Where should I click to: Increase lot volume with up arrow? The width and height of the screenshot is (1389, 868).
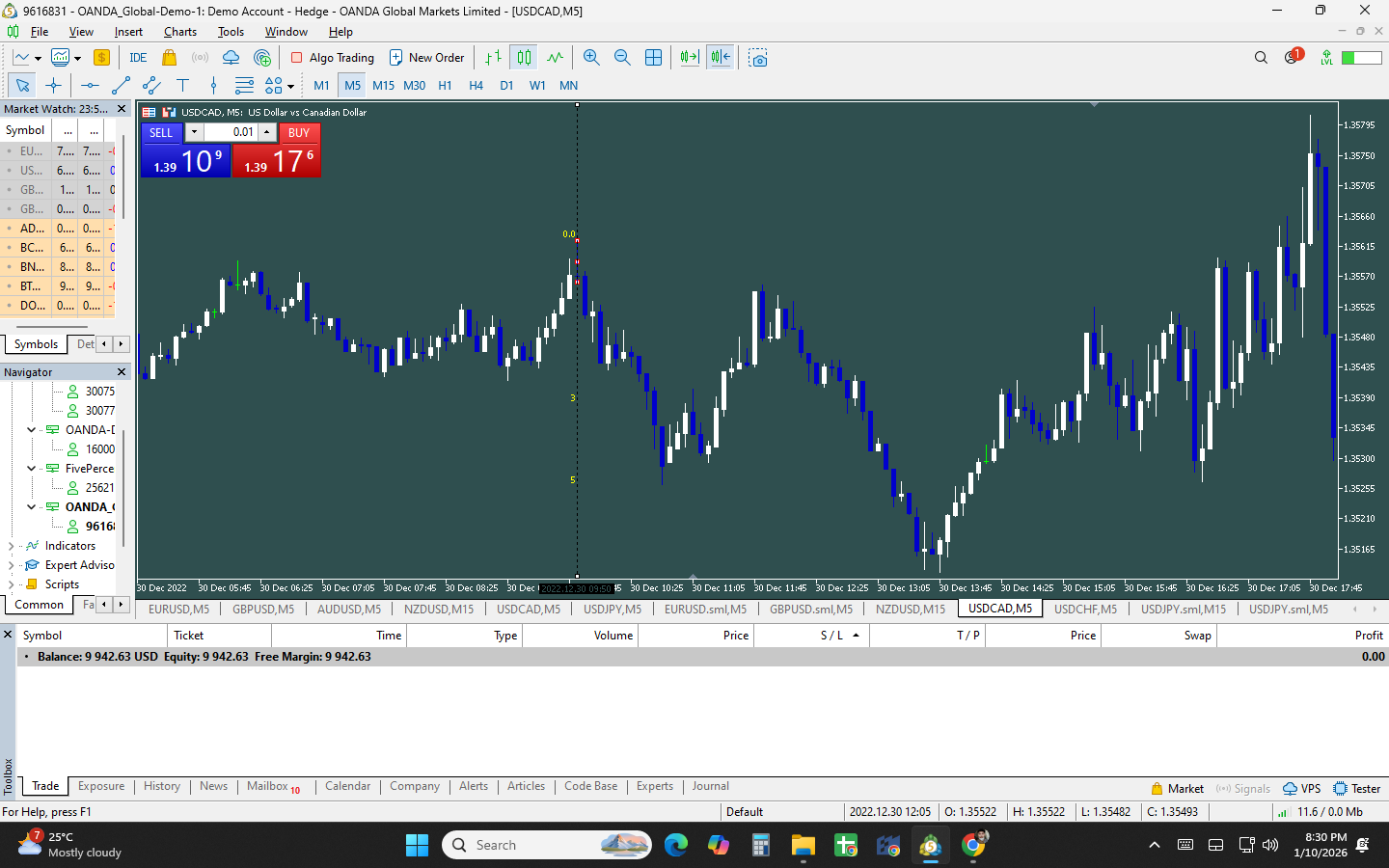pos(266,132)
